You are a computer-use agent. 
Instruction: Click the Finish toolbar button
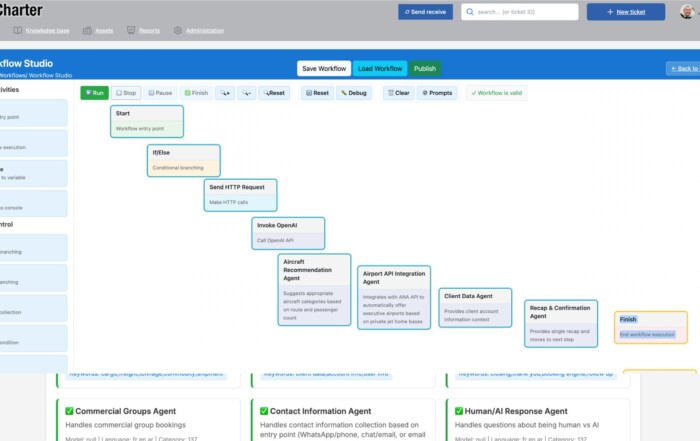click(x=196, y=93)
